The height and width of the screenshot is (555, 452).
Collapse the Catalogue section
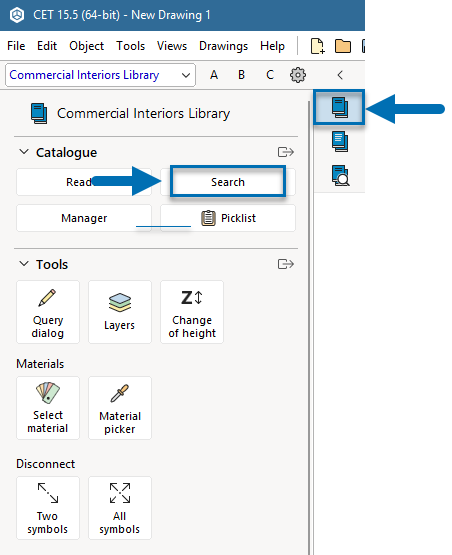pos(24,152)
